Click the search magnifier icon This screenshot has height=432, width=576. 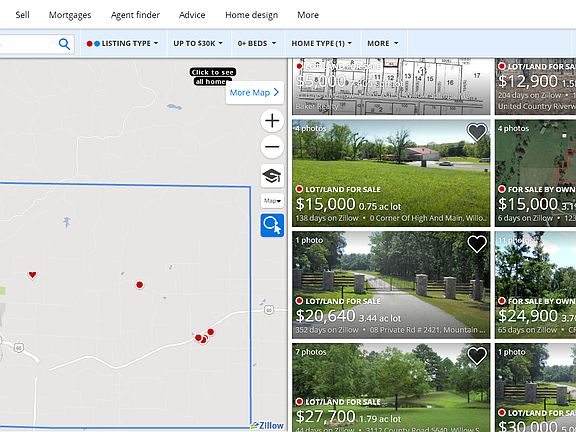64,44
